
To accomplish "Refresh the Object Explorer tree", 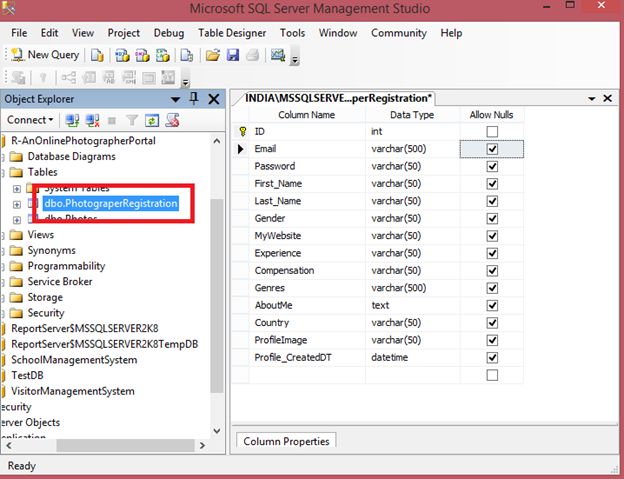I will point(152,120).
